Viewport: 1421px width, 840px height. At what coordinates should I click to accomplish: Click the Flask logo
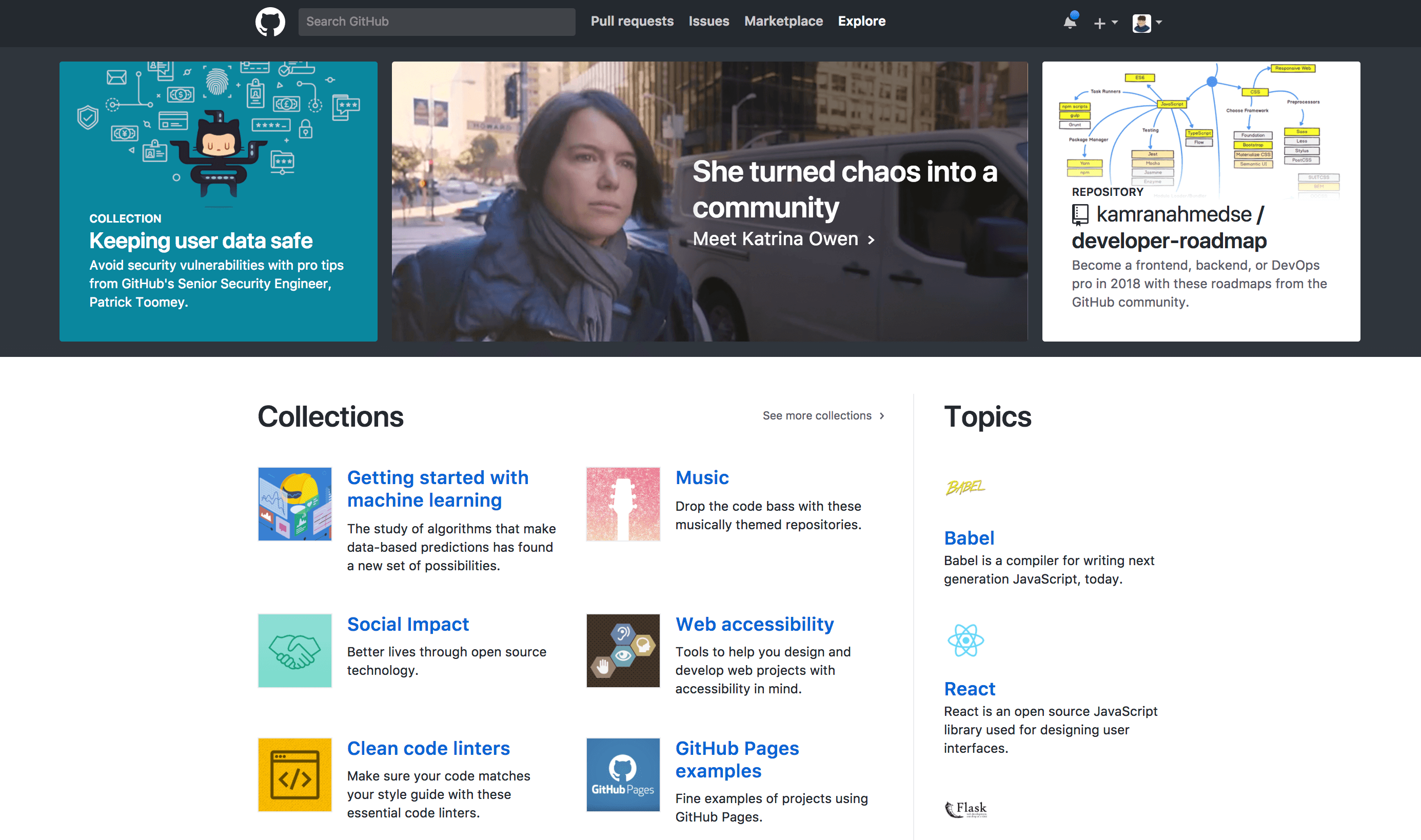click(965, 809)
